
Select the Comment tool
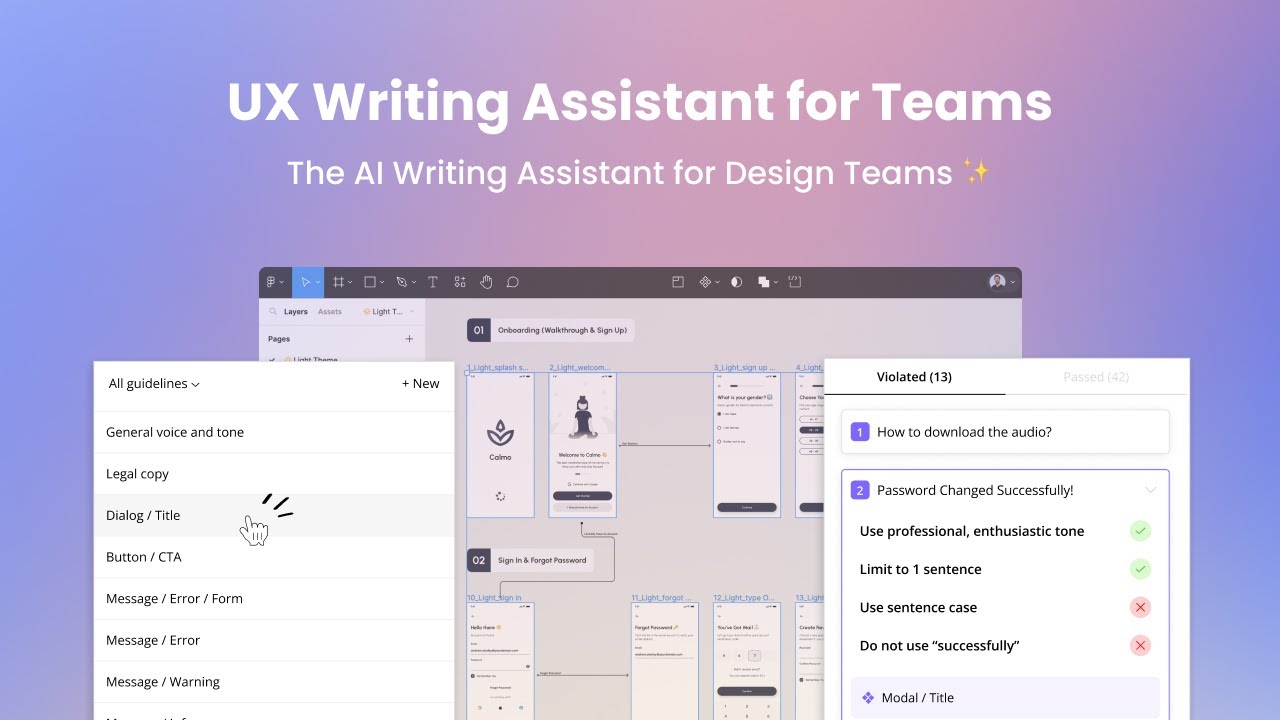point(513,282)
